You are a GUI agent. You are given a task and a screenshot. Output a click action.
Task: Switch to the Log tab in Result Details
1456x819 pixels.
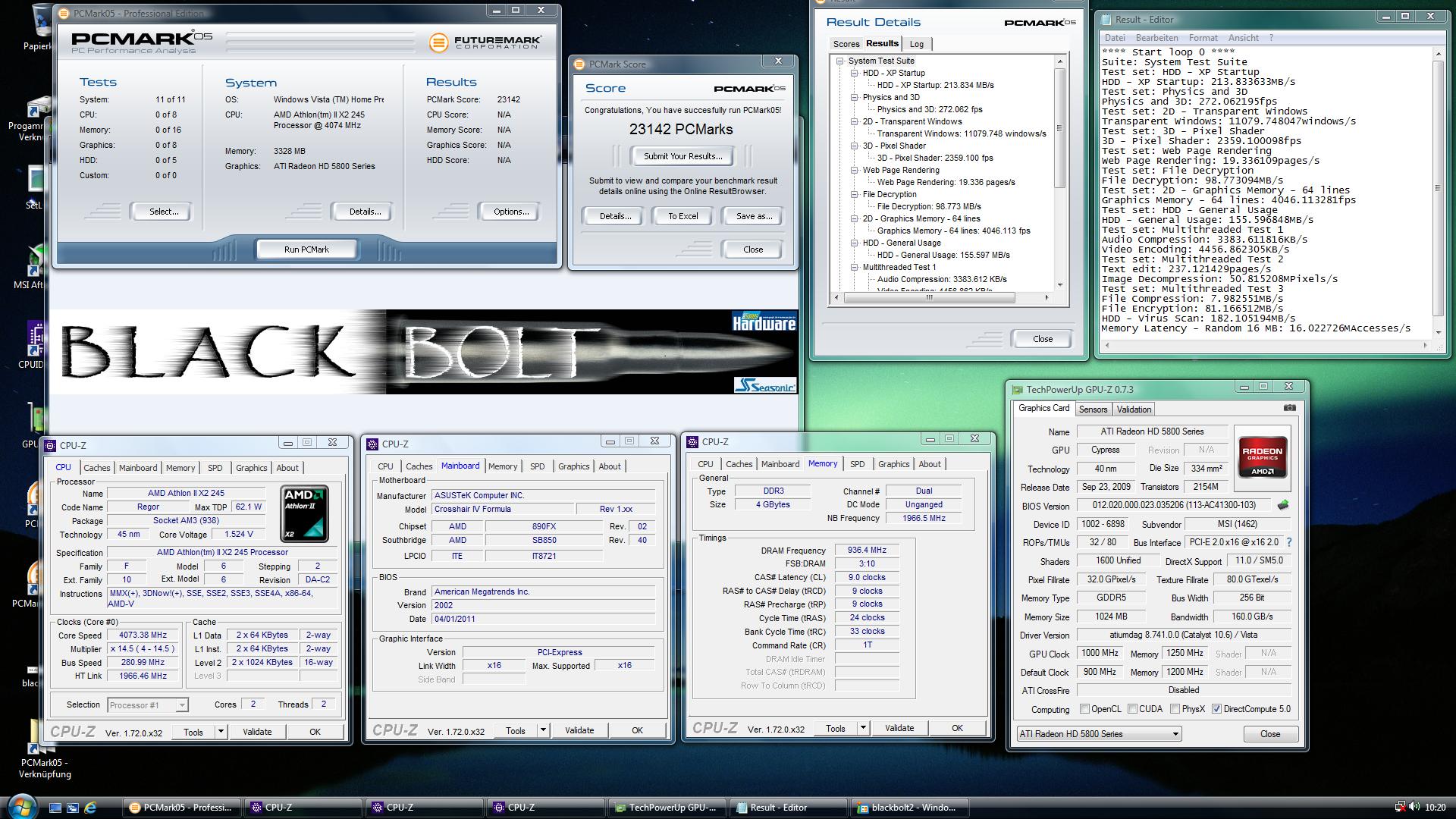(x=916, y=44)
